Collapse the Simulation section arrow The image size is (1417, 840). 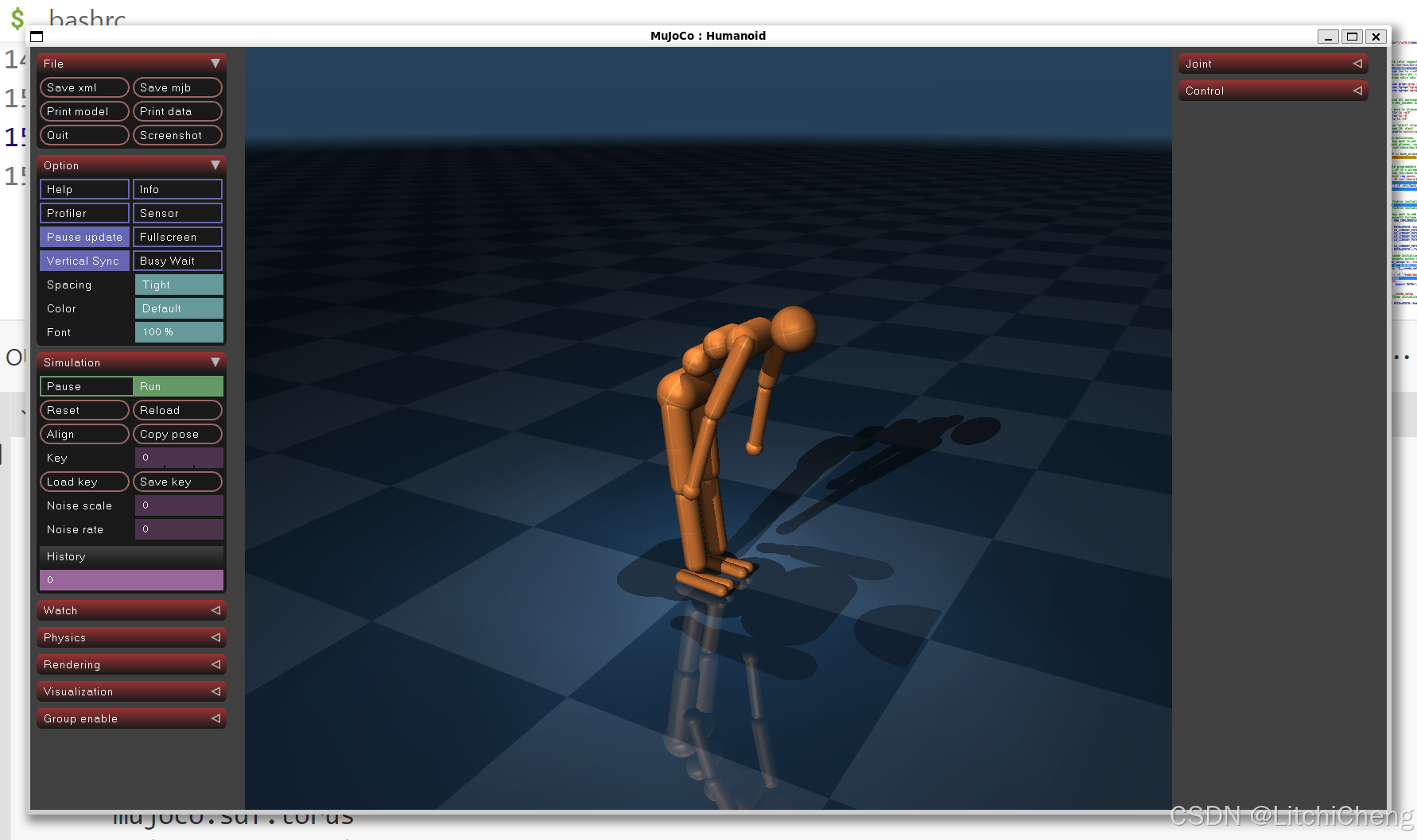pos(215,362)
